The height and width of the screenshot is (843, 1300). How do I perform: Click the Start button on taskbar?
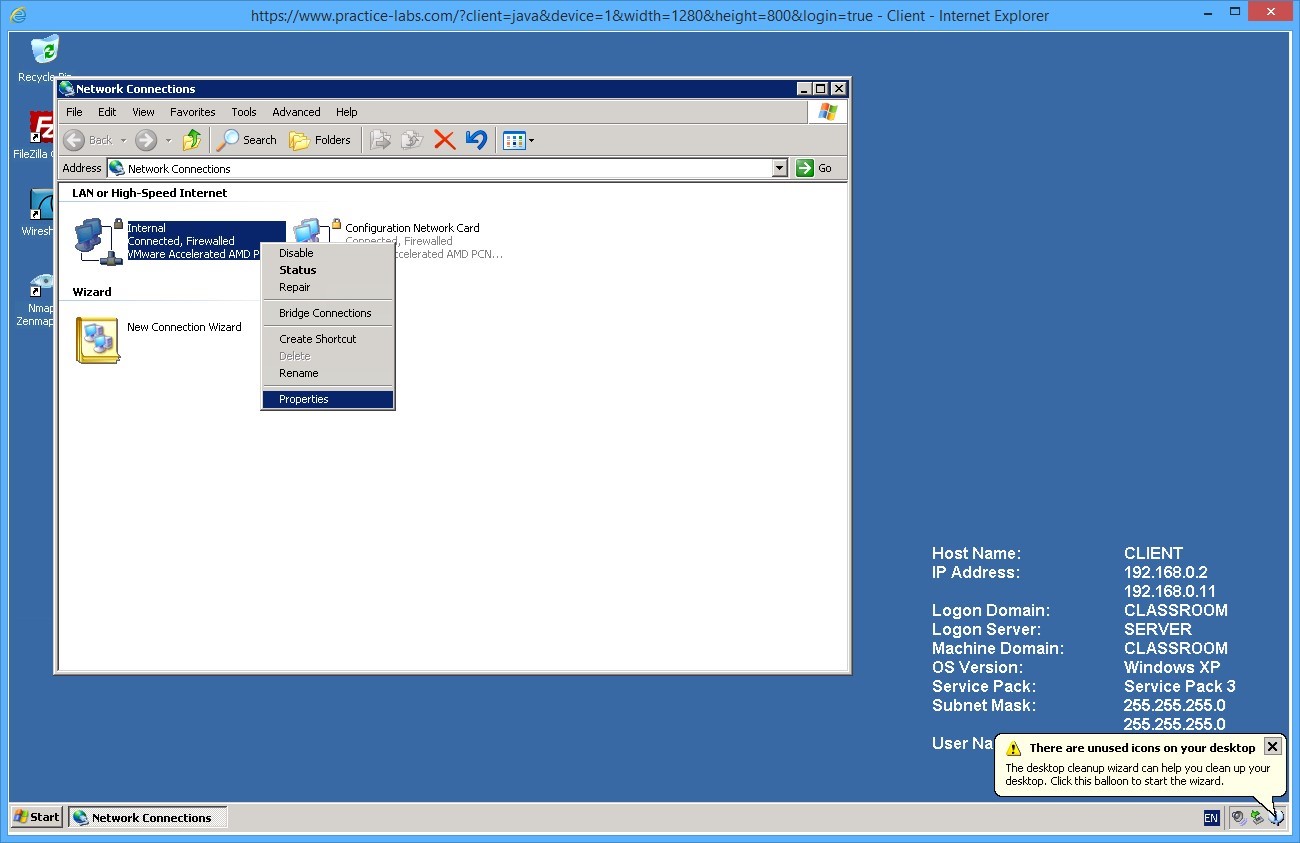(x=37, y=817)
